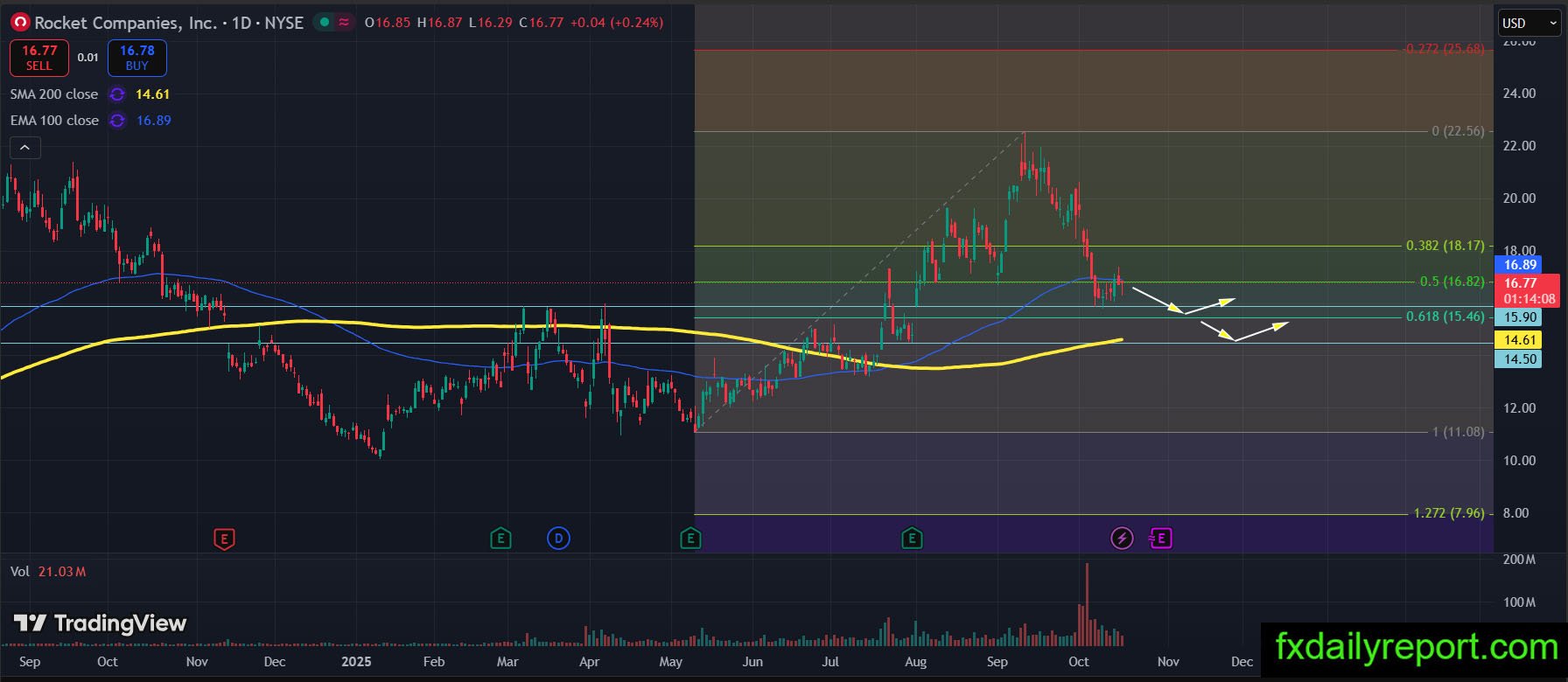
Task: Click the purple icon next to EMA 100 close
Action: [116, 121]
